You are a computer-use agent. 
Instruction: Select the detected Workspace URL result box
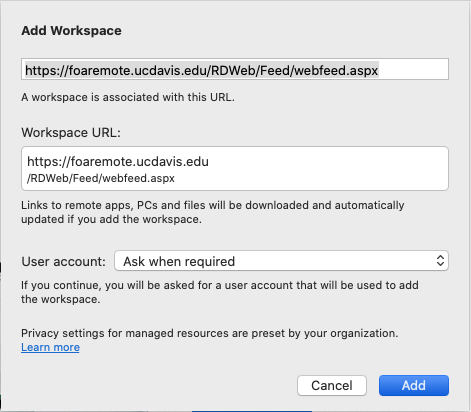[235, 168]
